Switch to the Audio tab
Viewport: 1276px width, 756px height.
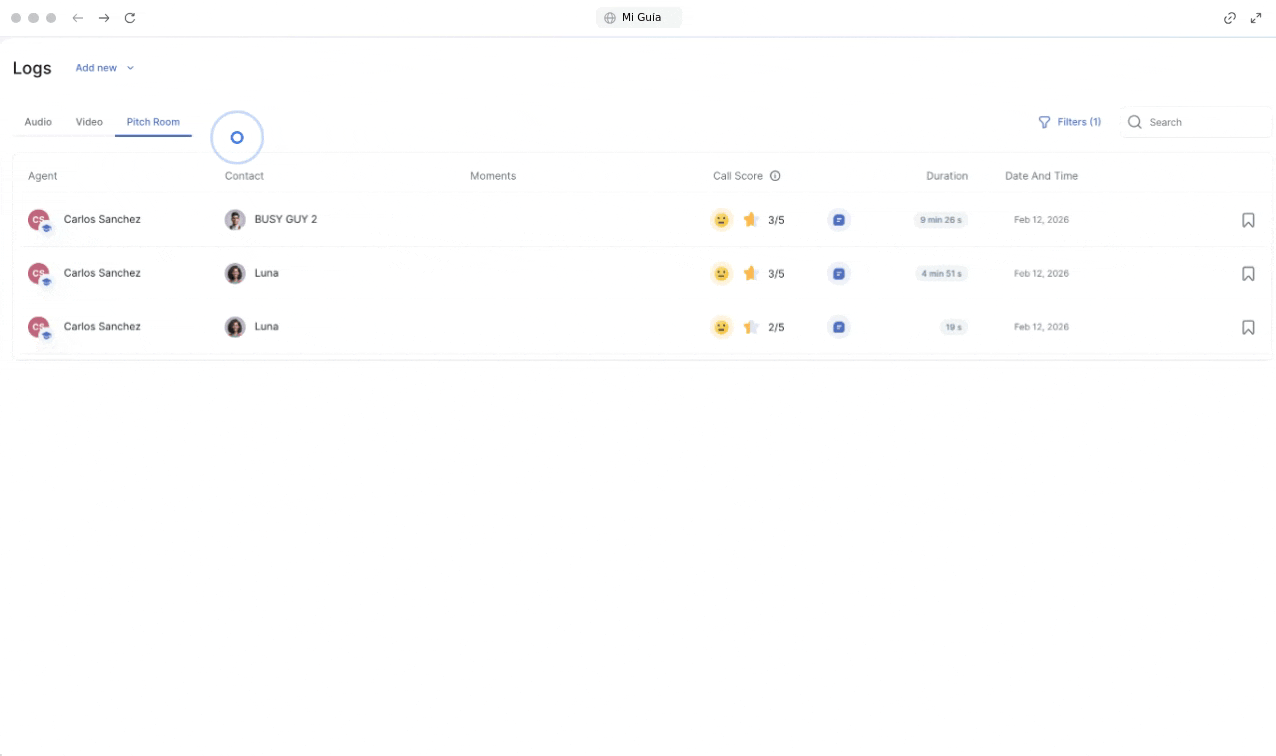tap(38, 122)
